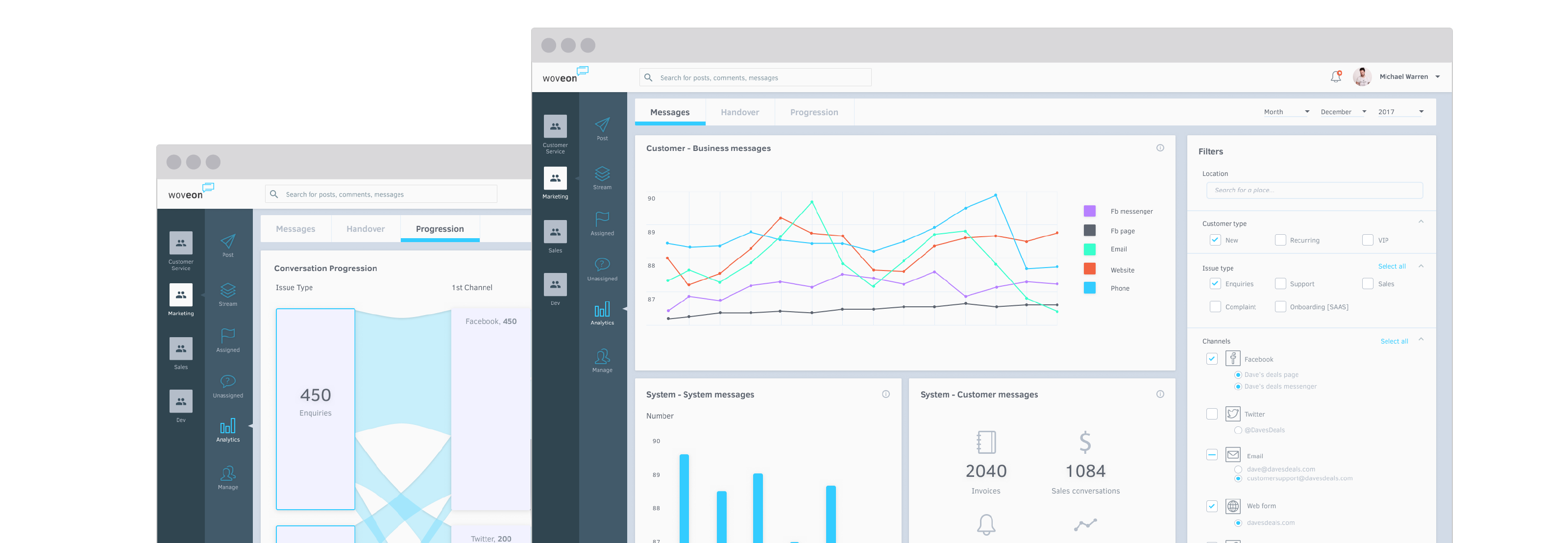Focus the front window search posts field

pyautogui.click(x=755, y=77)
